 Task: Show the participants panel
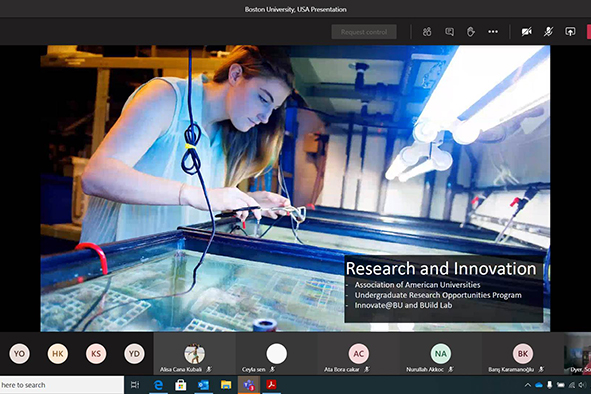pyautogui.click(x=427, y=32)
